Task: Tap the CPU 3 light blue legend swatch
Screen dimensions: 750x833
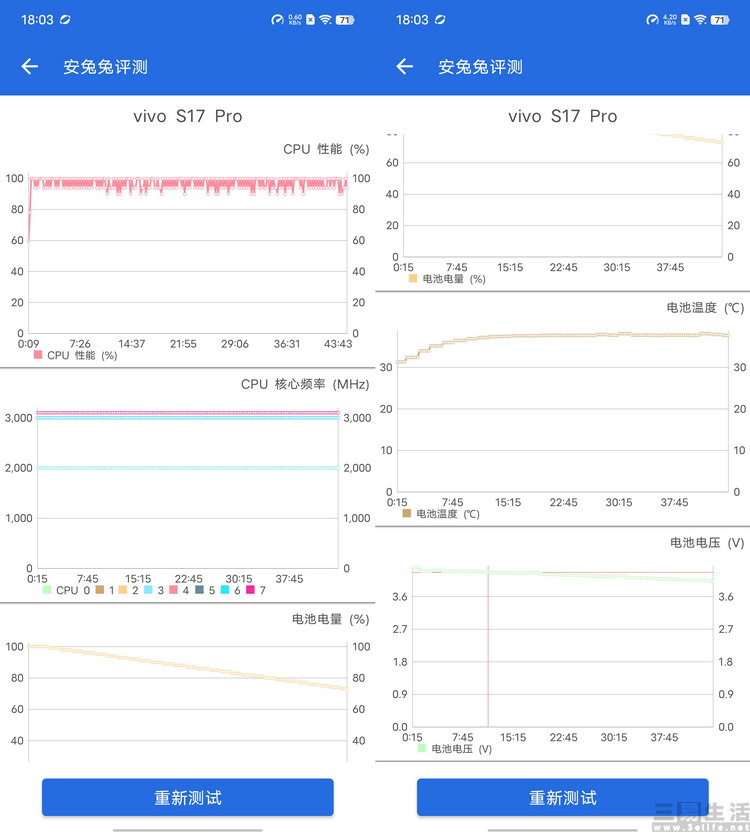Action: (x=148, y=590)
